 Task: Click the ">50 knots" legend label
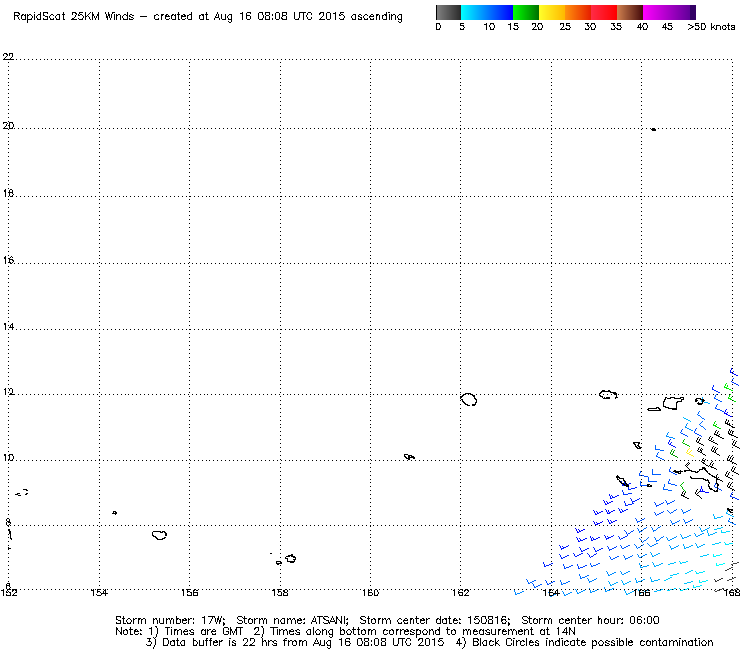coord(711,27)
